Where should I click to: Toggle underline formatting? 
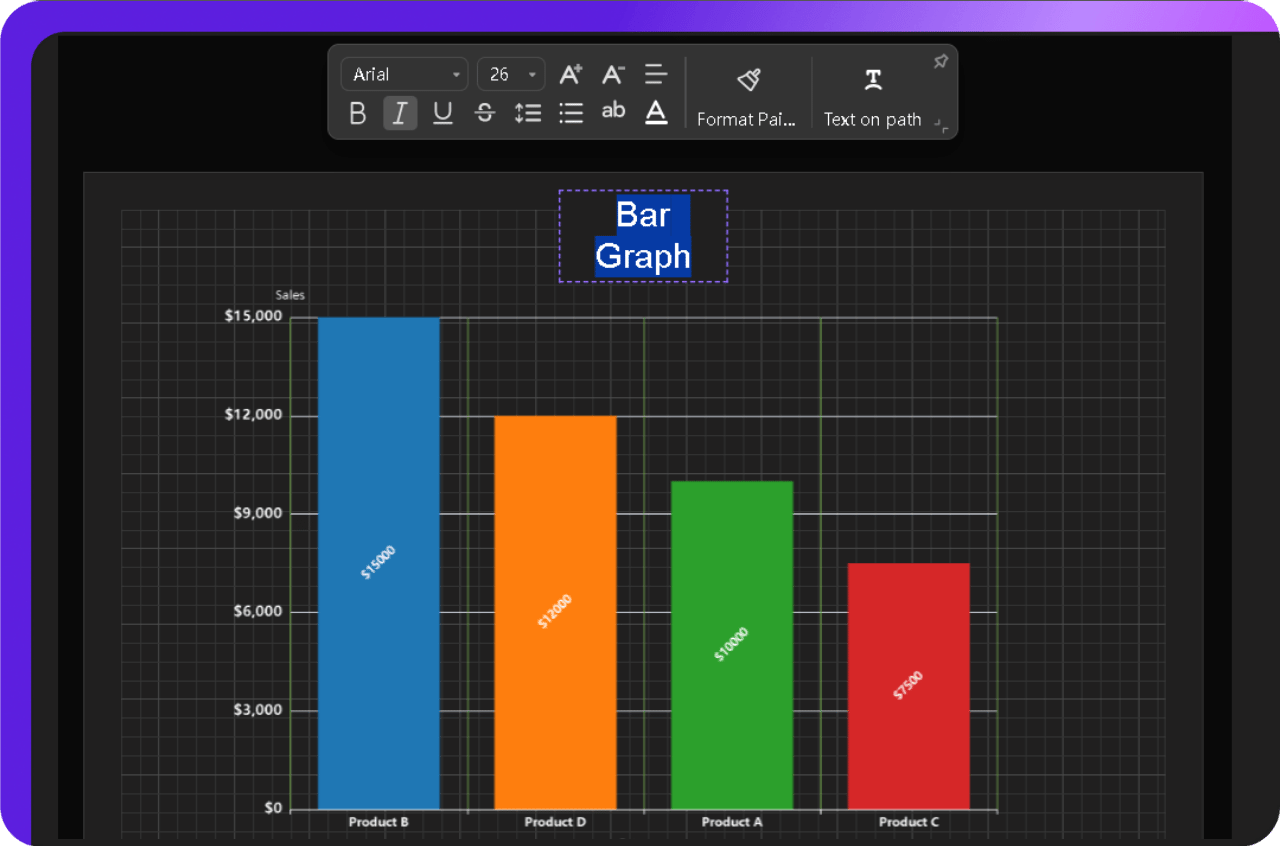pyautogui.click(x=443, y=113)
